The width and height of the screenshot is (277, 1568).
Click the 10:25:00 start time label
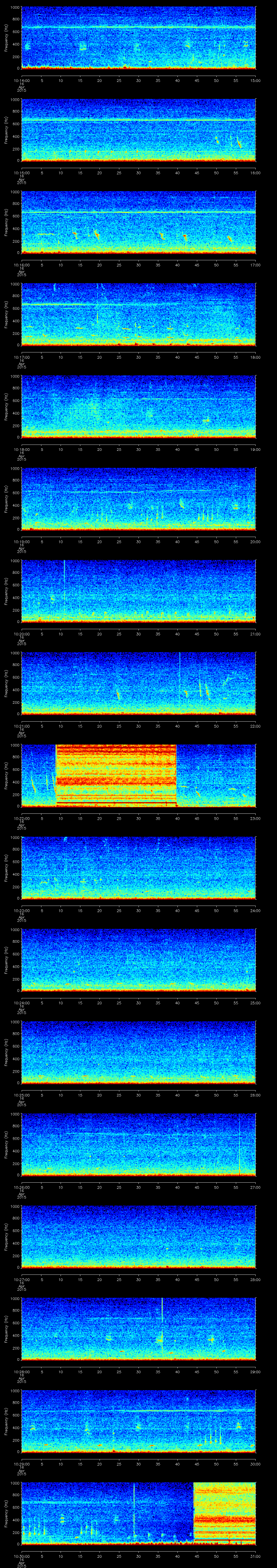click(21, 1095)
